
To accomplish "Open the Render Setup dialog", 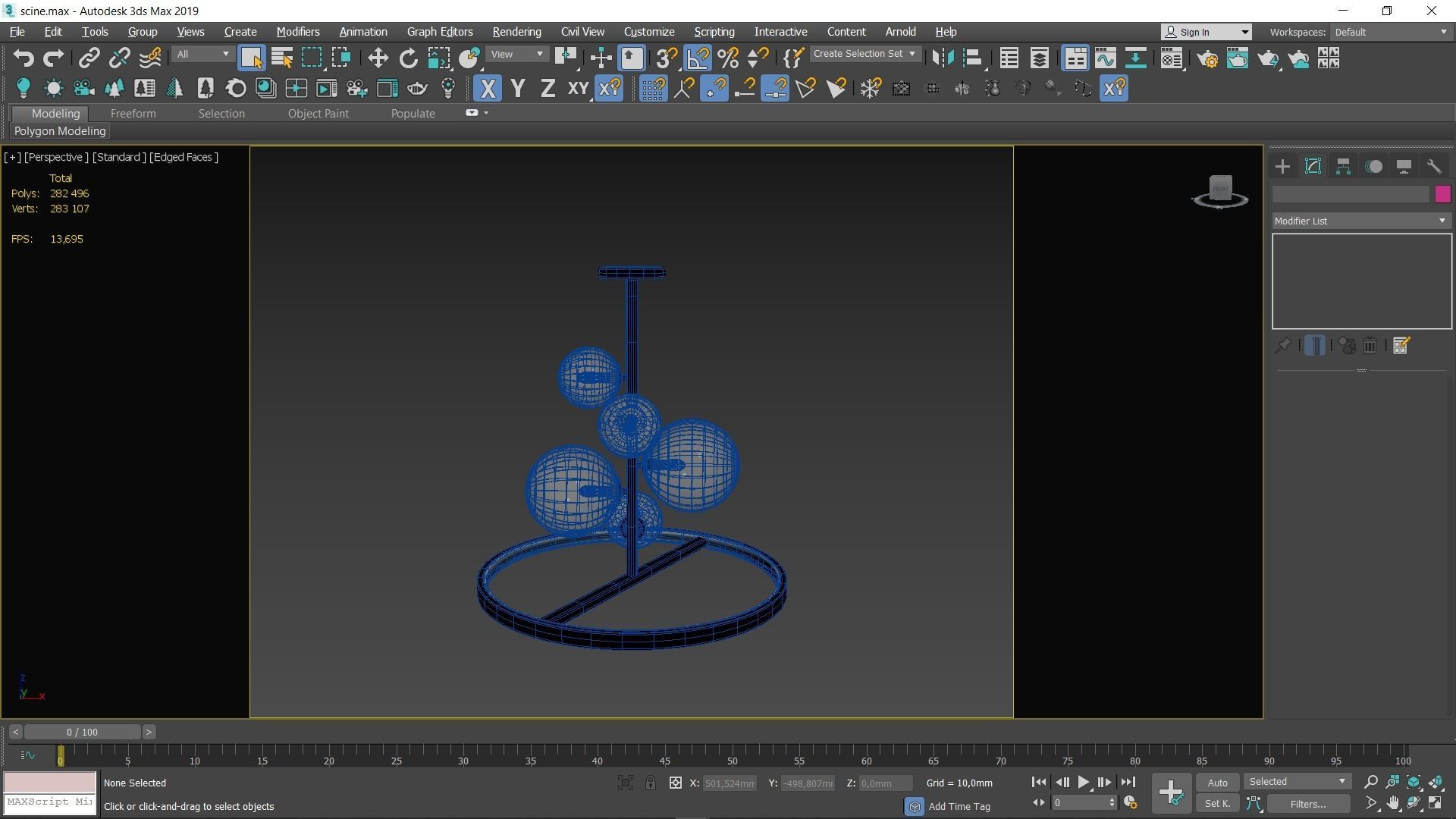I will pyautogui.click(x=1208, y=58).
